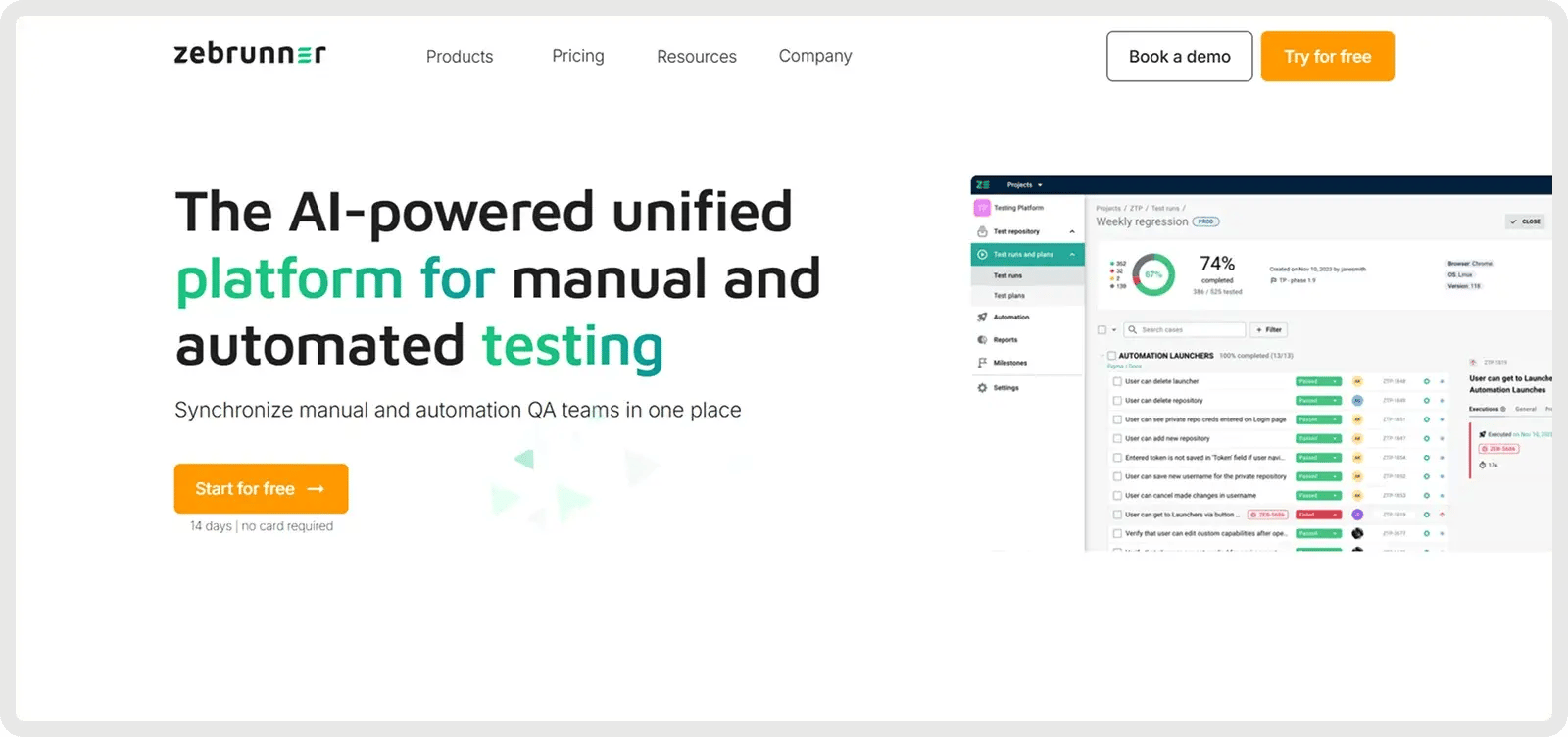Click the Test repository icon
Screen dimensions: 1568x737
pos(982,232)
